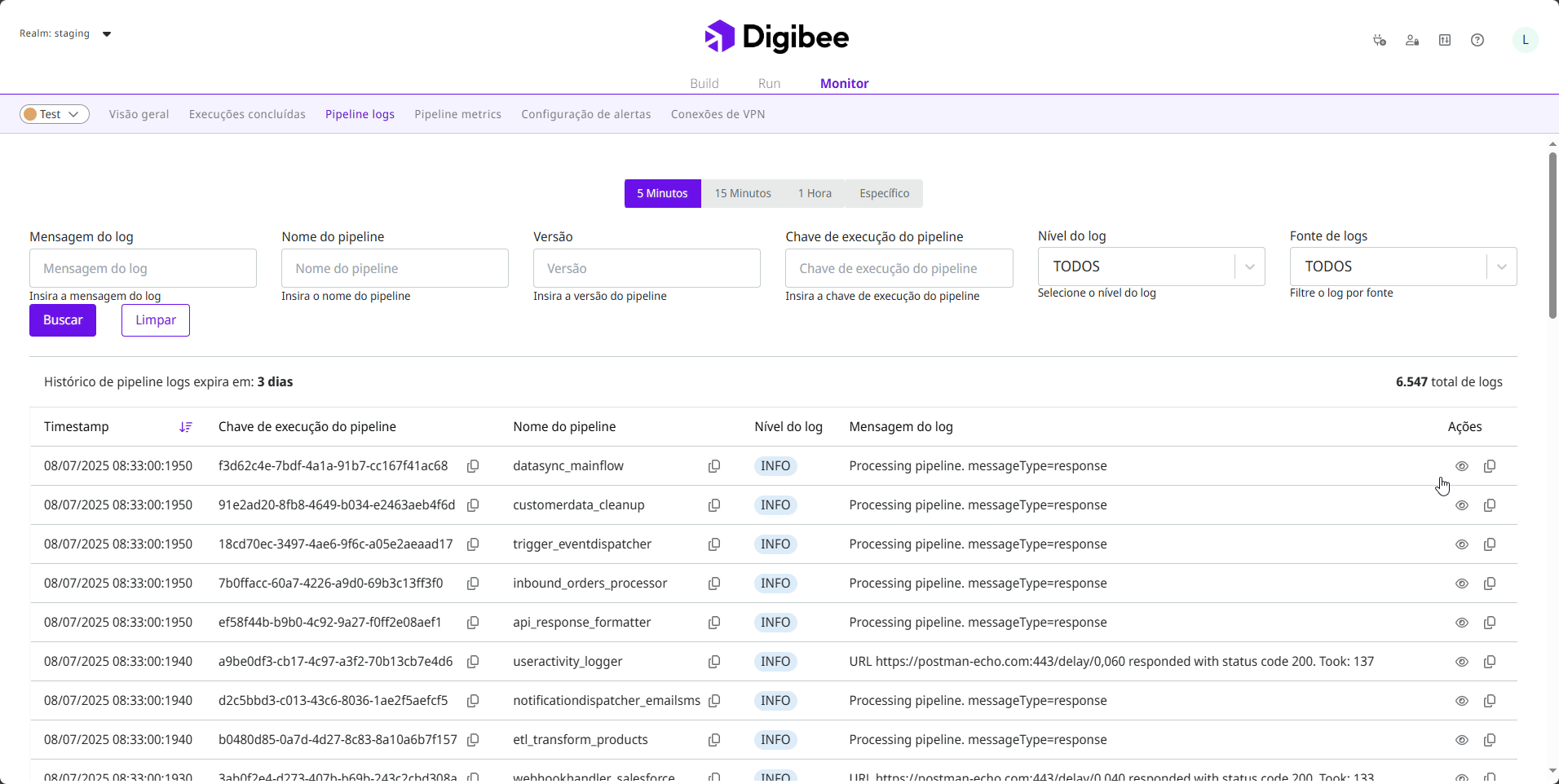The image size is (1559, 784).
Task: View etl_transform_products log details
Action: point(1462,740)
